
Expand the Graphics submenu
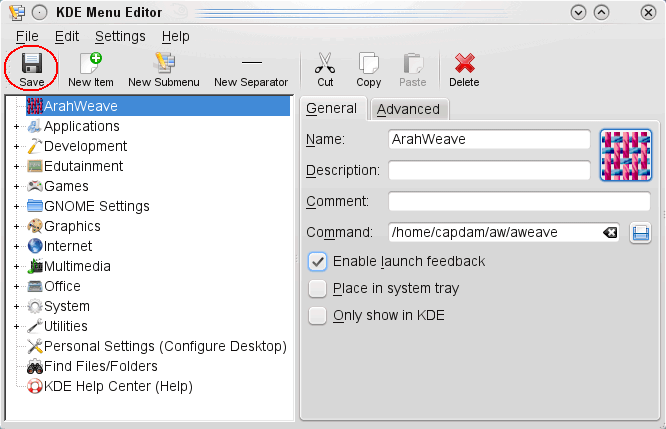pos(16,226)
